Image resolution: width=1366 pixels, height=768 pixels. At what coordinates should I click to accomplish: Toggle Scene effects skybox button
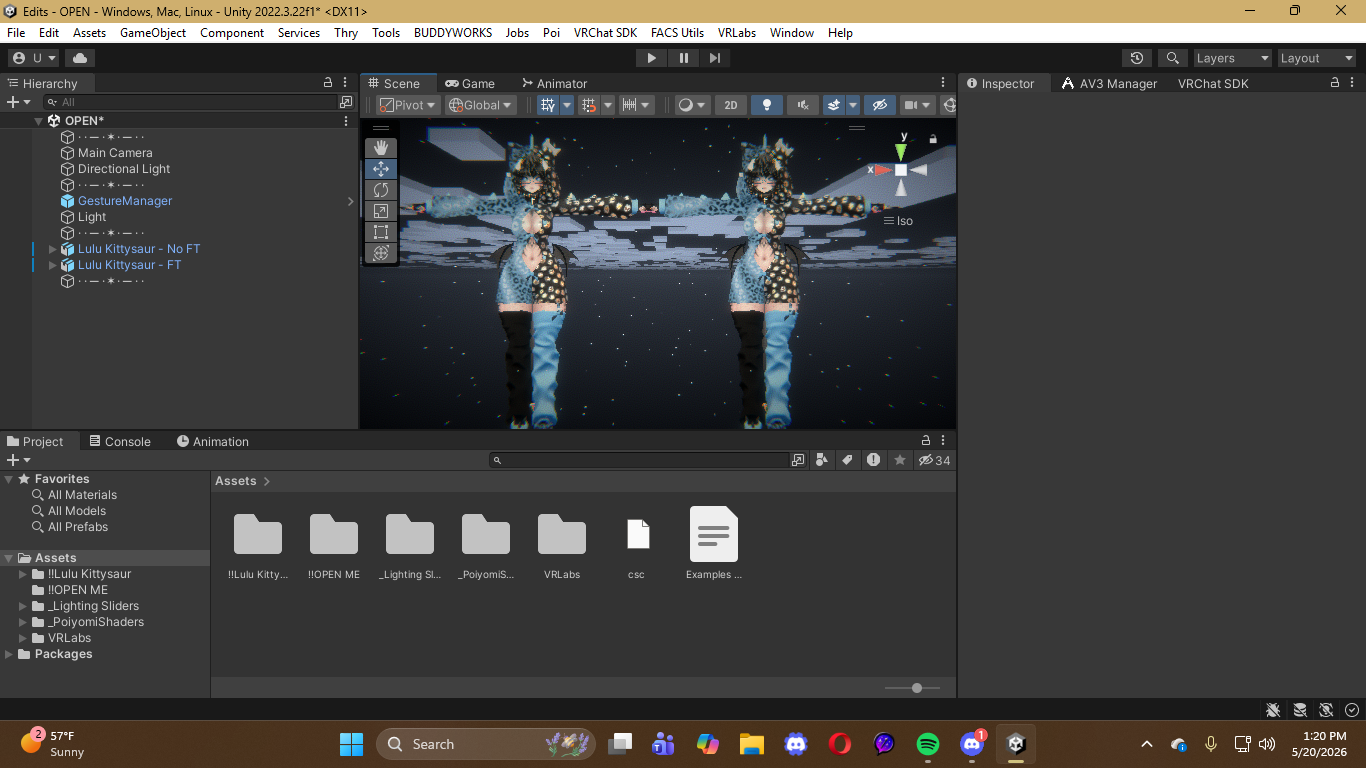(x=834, y=105)
